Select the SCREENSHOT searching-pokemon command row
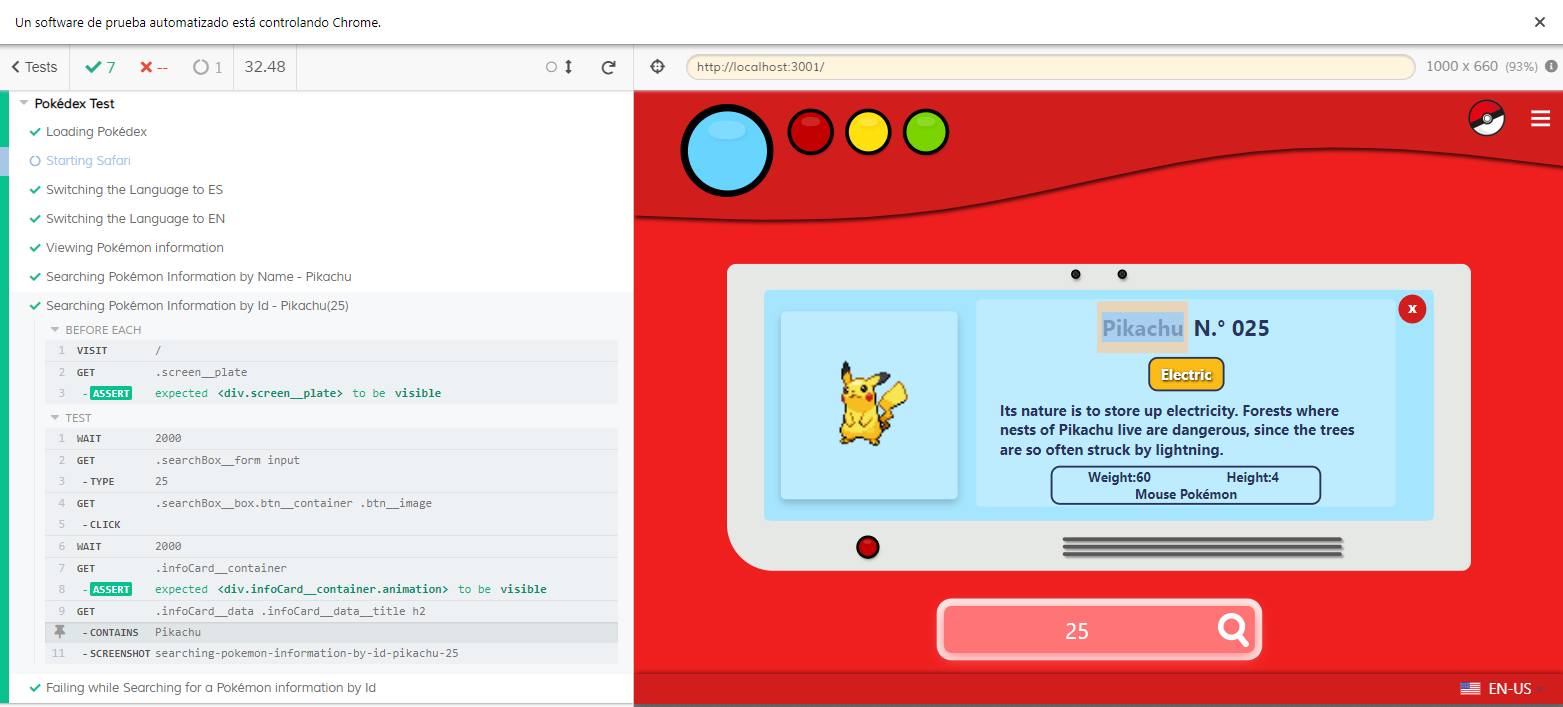Image resolution: width=1563 pixels, height=707 pixels. (x=331, y=653)
